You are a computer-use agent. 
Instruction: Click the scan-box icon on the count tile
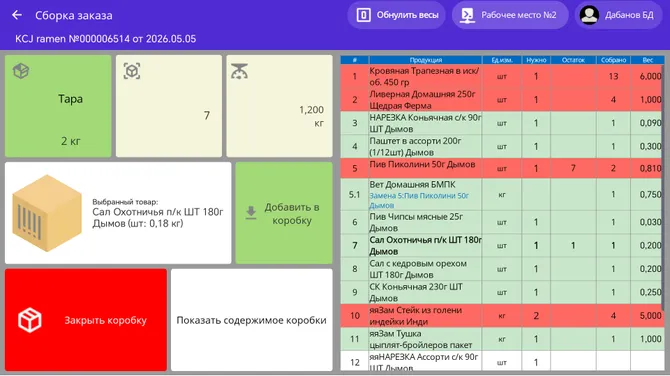(132, 71)
